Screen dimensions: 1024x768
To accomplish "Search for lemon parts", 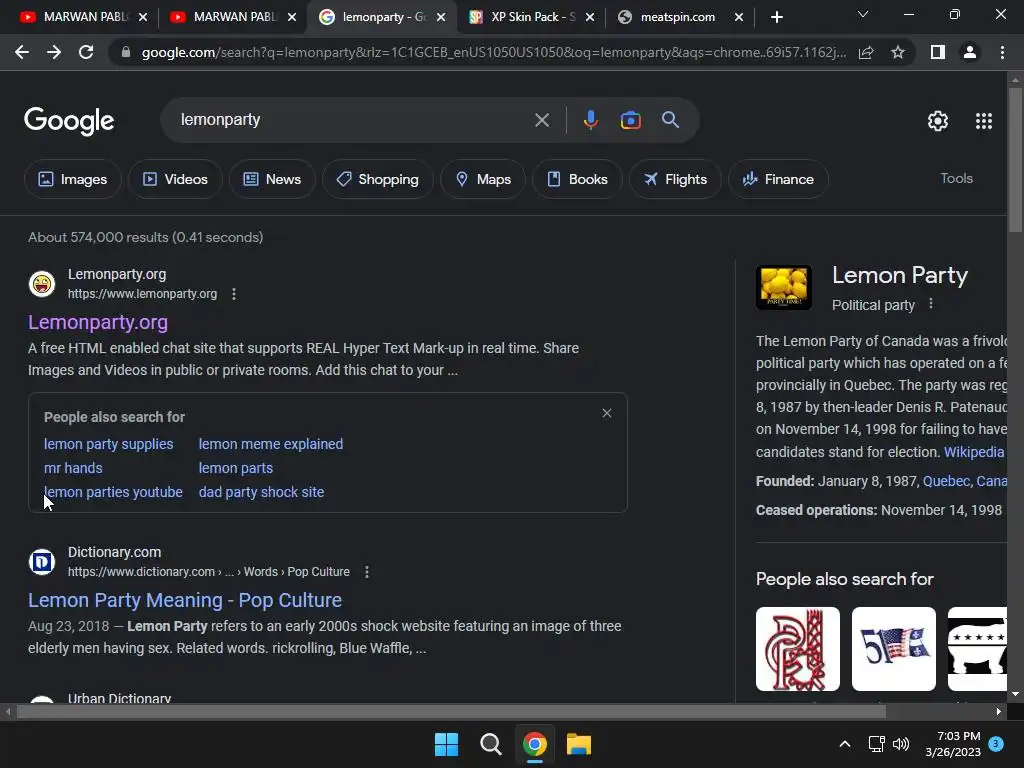I will [236, 468].
